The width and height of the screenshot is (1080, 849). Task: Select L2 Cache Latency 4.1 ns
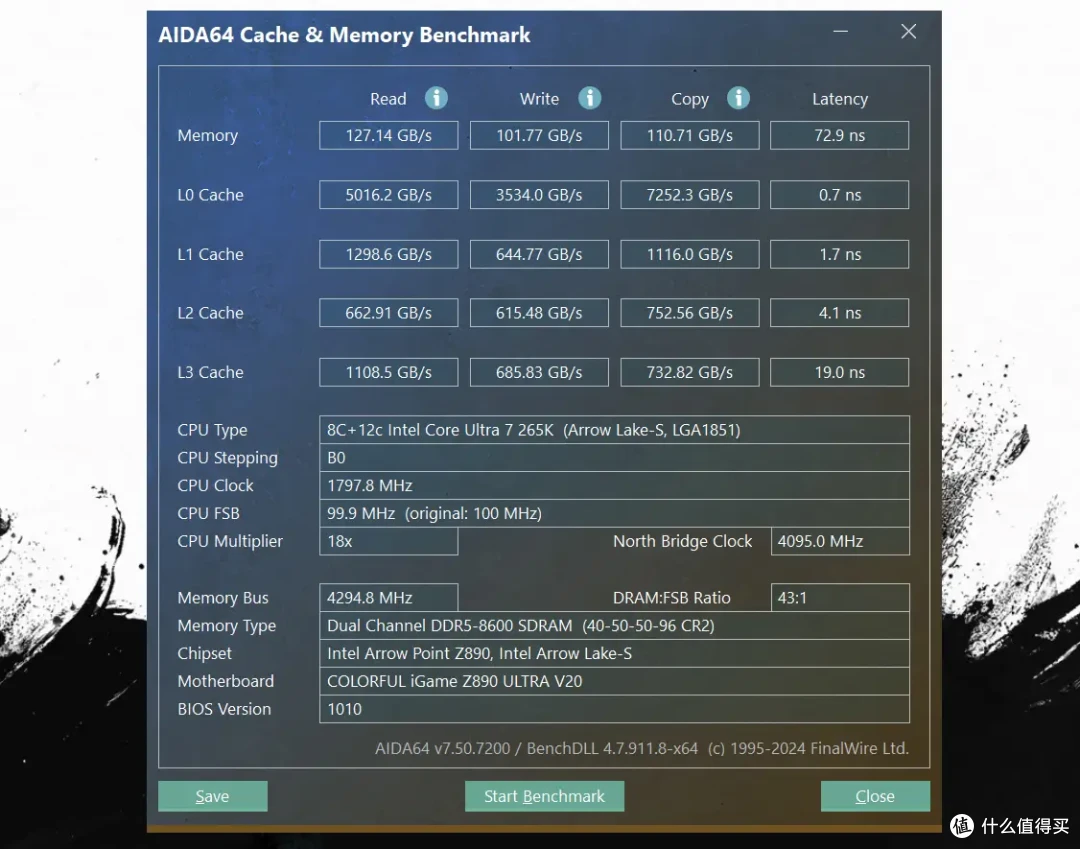click(840, 313)
